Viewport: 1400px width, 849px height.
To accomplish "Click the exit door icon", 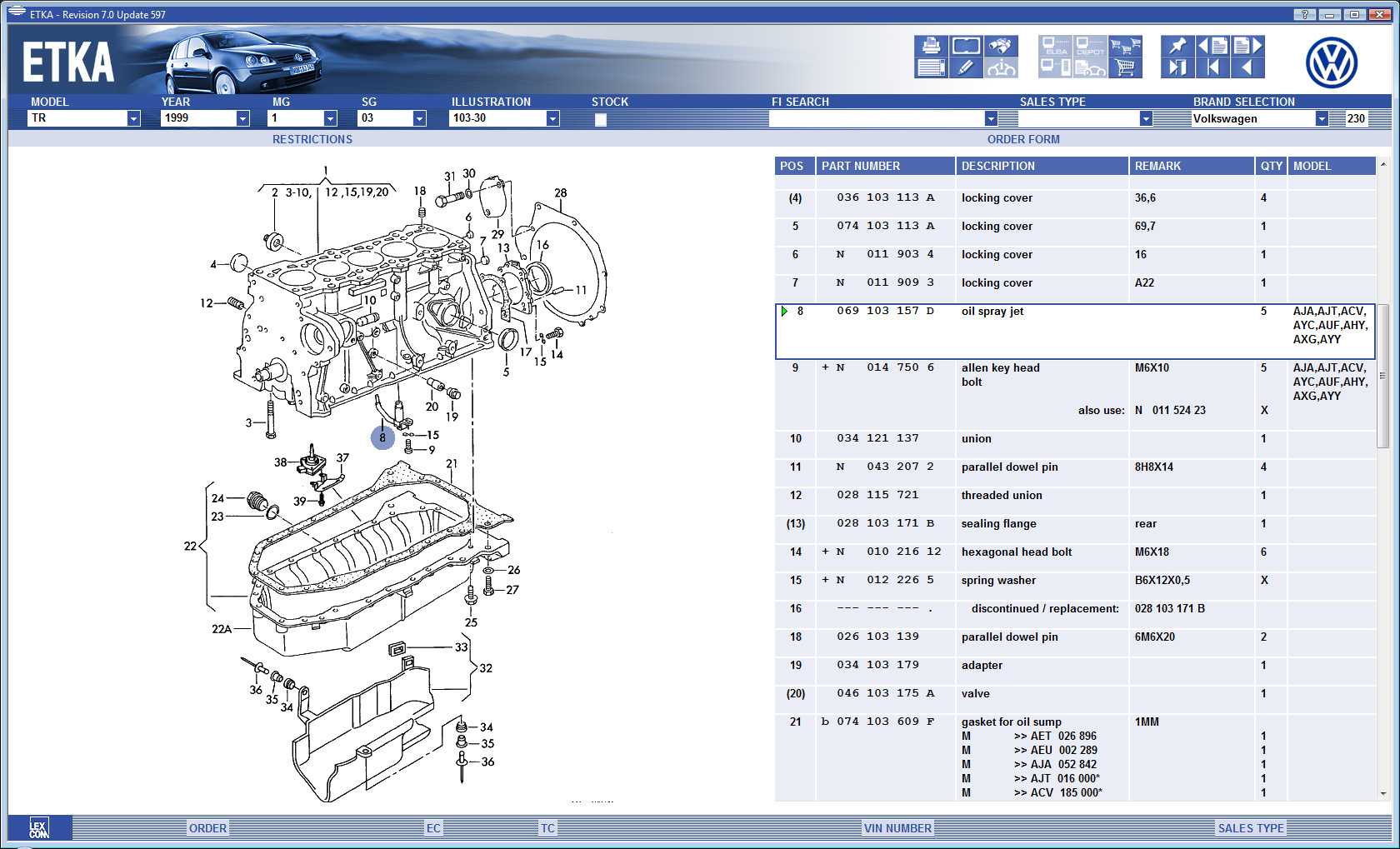I will pos(1177,68).
